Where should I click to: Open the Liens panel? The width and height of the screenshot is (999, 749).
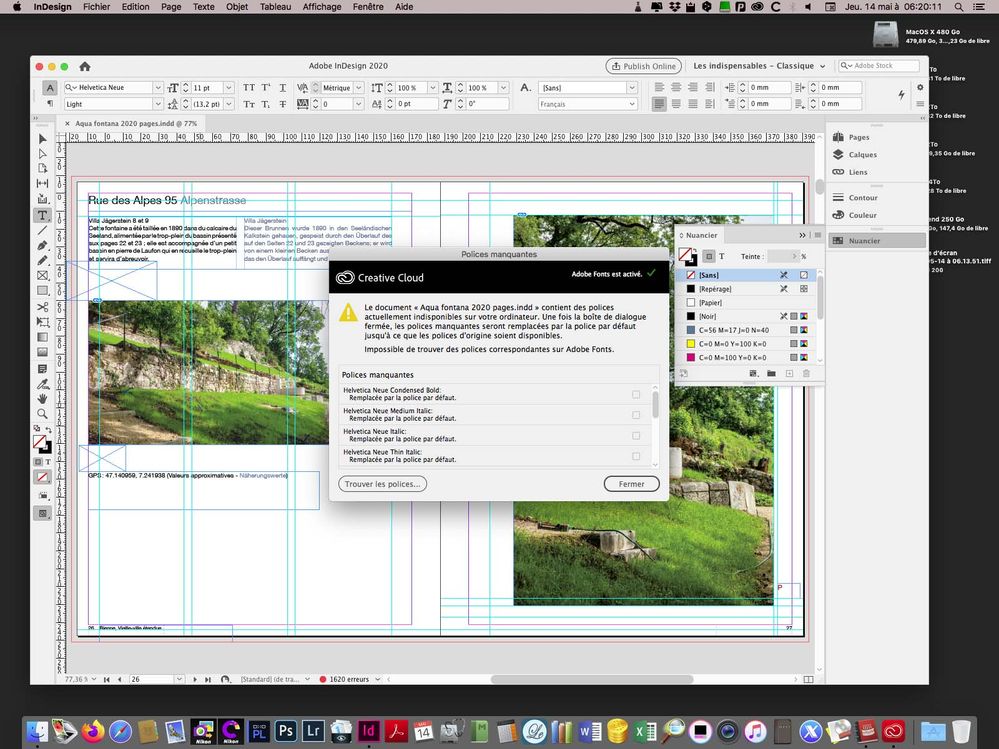coord(857,172)
